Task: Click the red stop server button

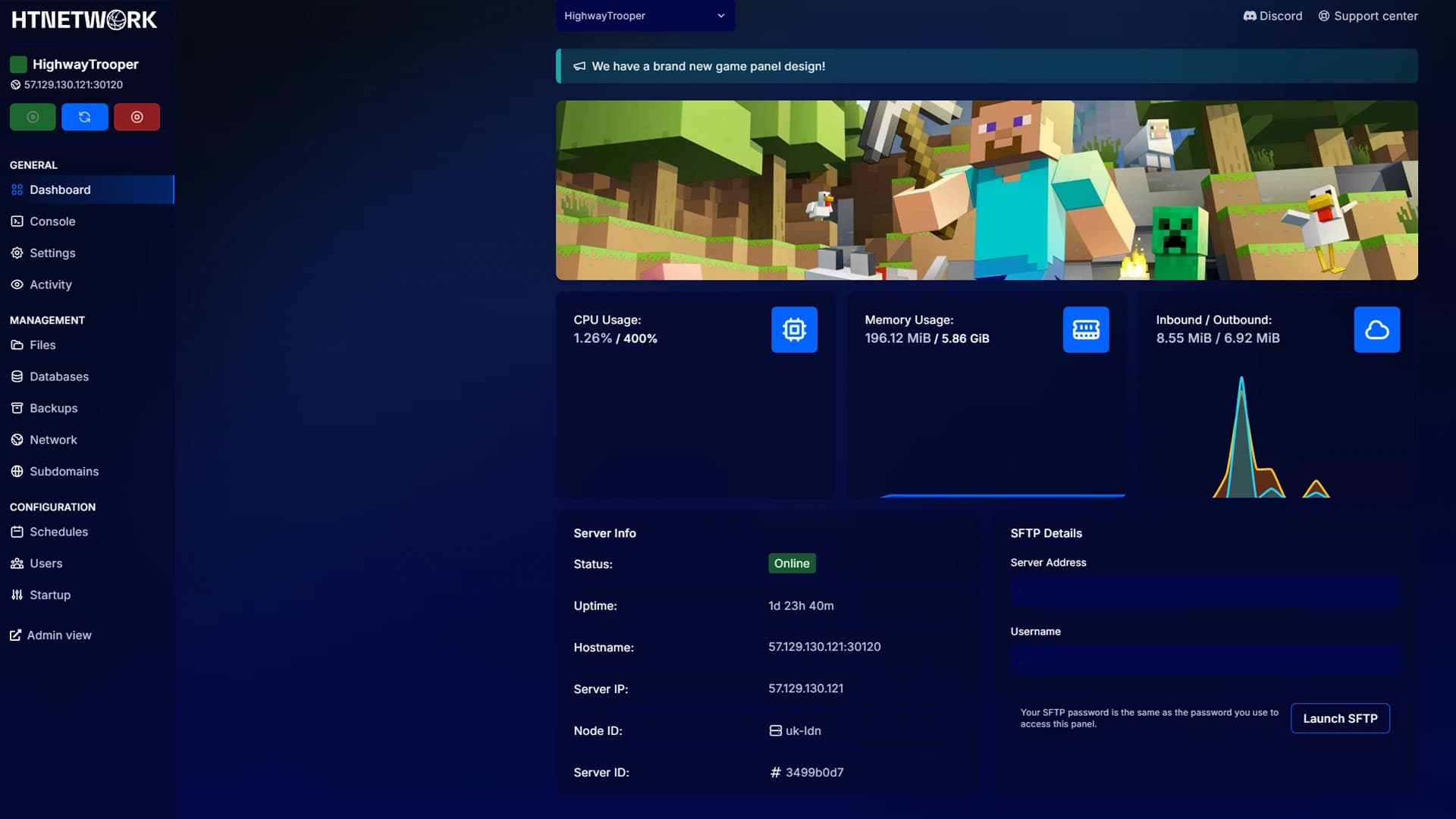Action: (136, 117)
